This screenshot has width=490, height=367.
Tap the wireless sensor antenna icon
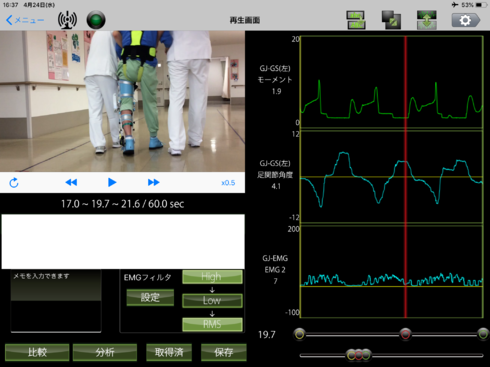click(67, 20)
